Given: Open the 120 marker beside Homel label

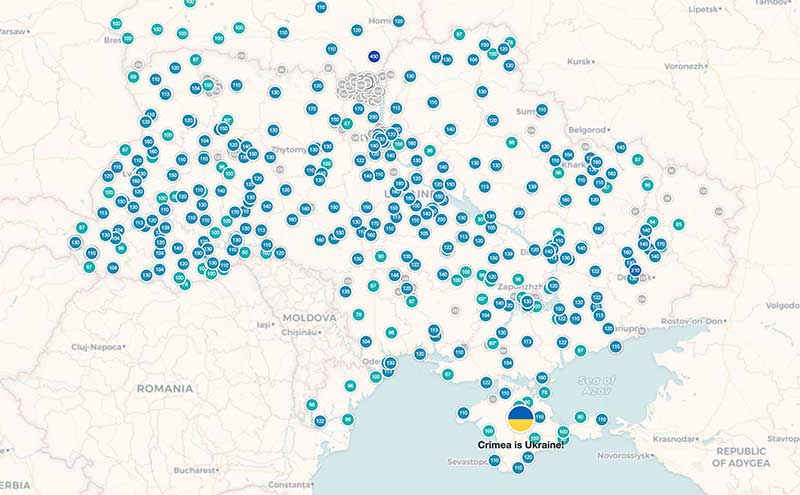Looking at the screenshot, I should tap(398, 21).
